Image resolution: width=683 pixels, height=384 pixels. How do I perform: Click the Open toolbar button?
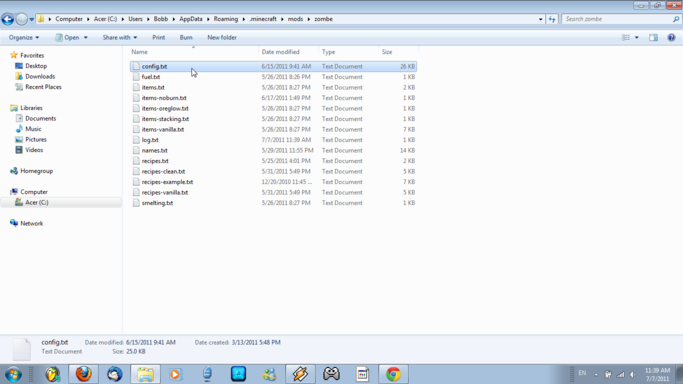pos(68,37)
